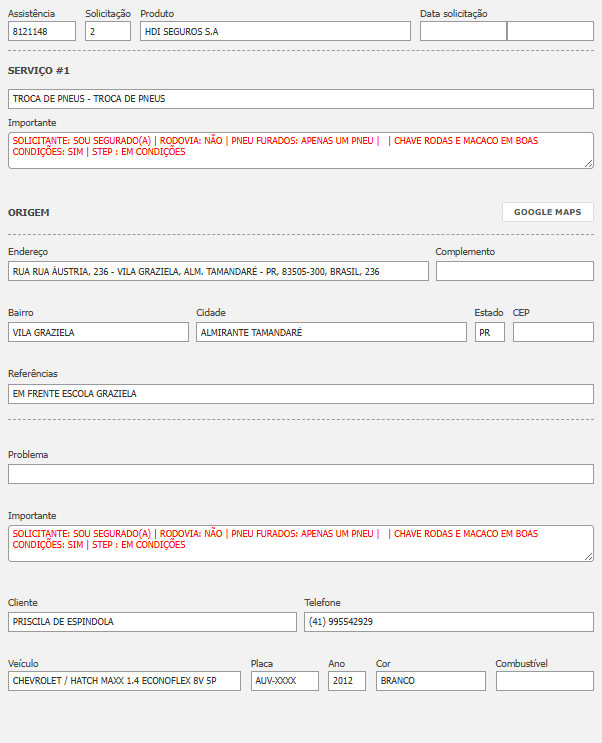Focus the Cidade field

pos(331,332)
